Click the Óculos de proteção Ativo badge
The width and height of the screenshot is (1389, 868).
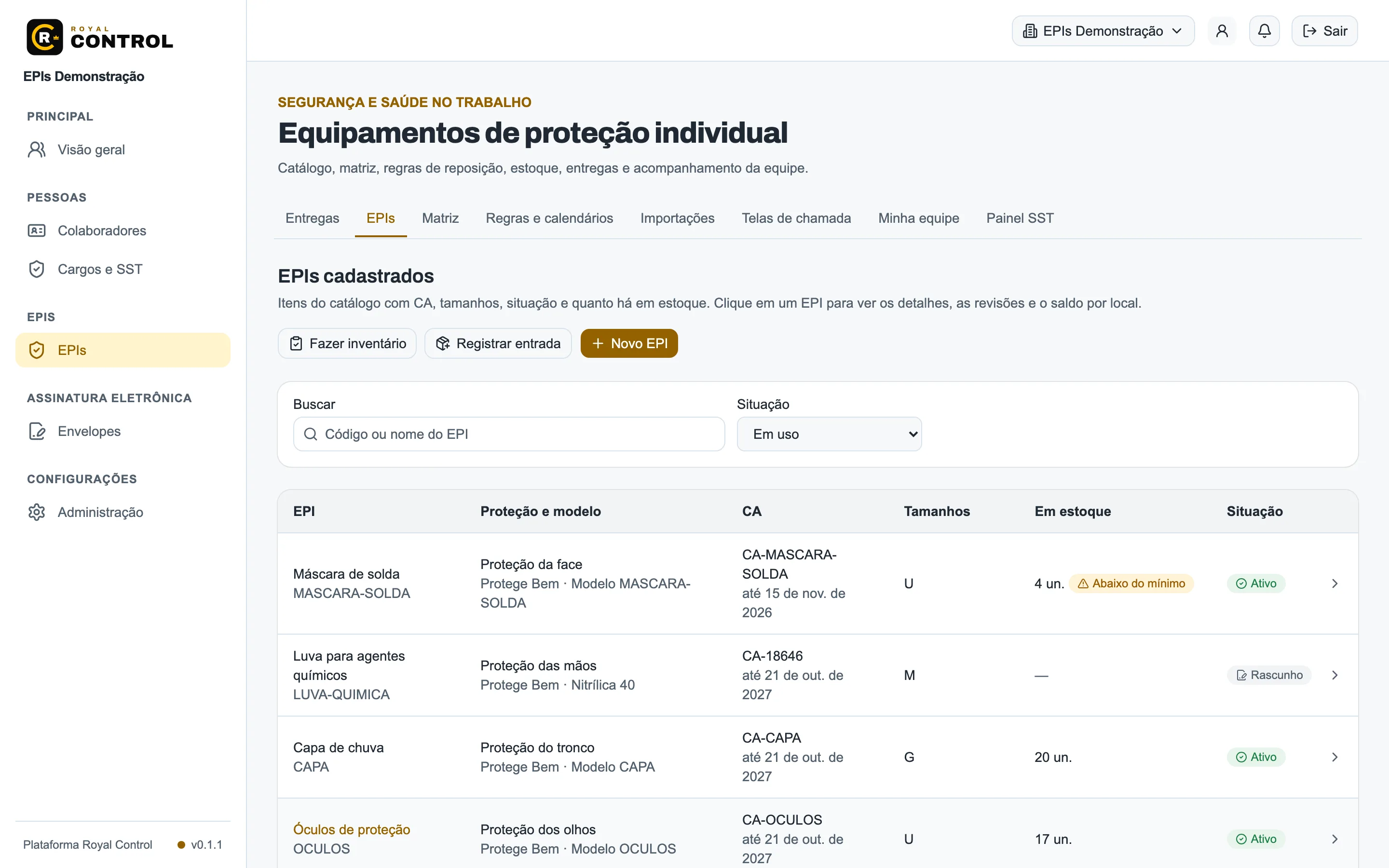1256,839
